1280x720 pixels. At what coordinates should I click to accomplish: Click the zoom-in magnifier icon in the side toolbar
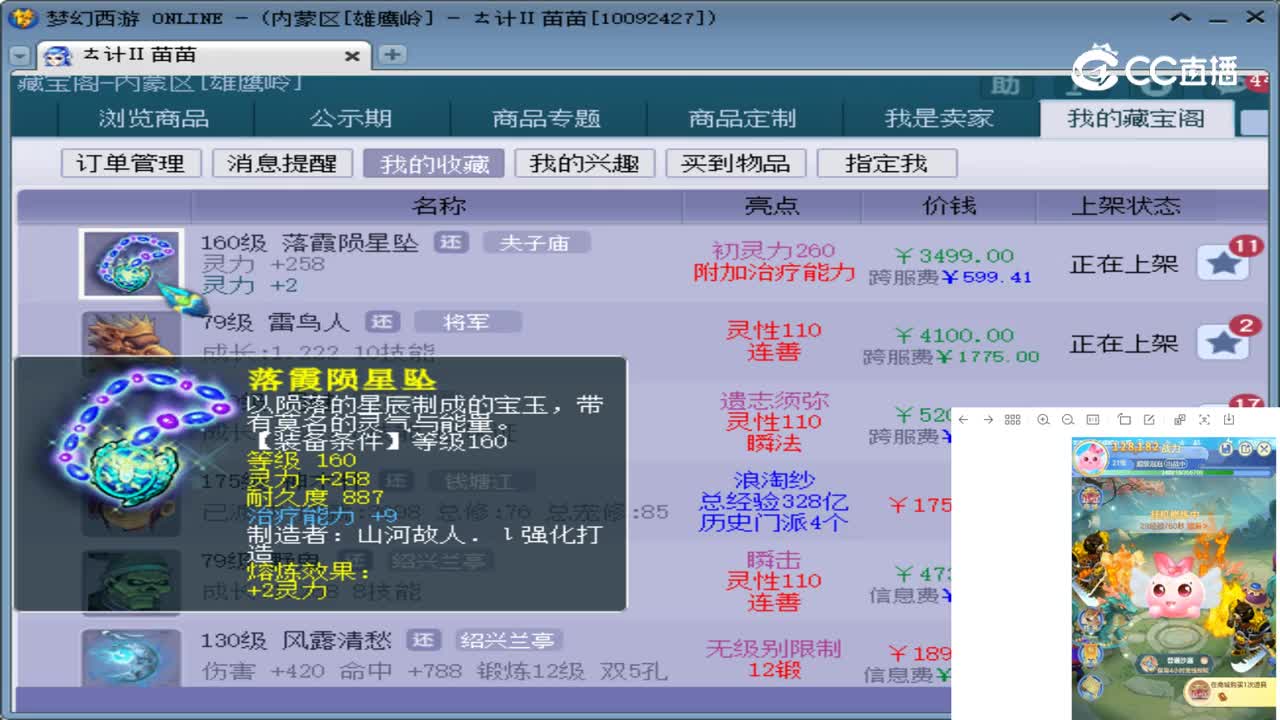tap(1042, 420)
